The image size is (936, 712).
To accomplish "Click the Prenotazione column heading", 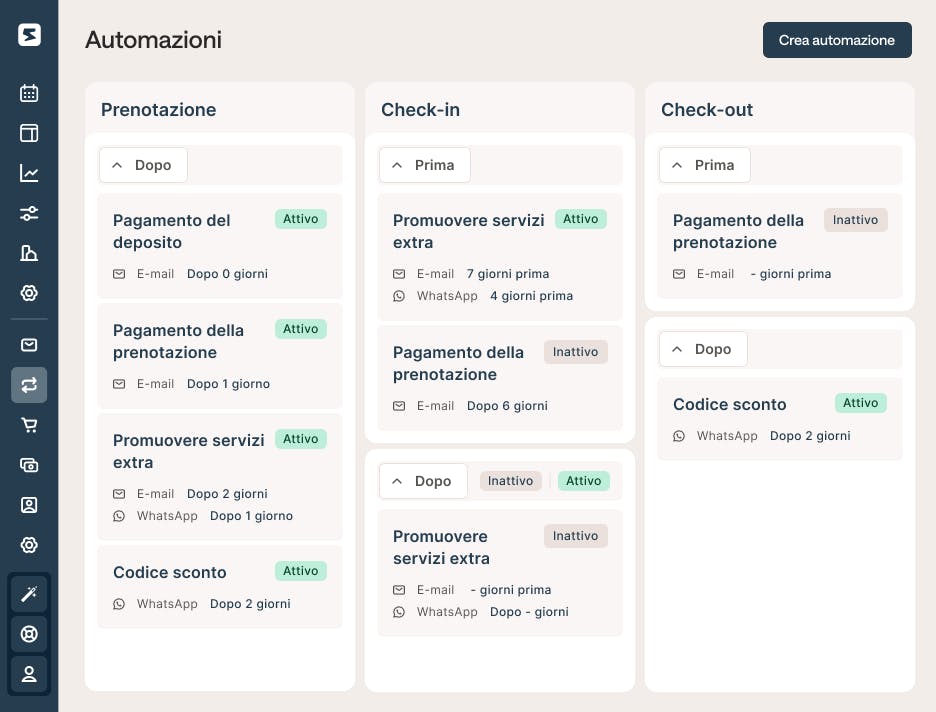I will click(x=158, y=110).
